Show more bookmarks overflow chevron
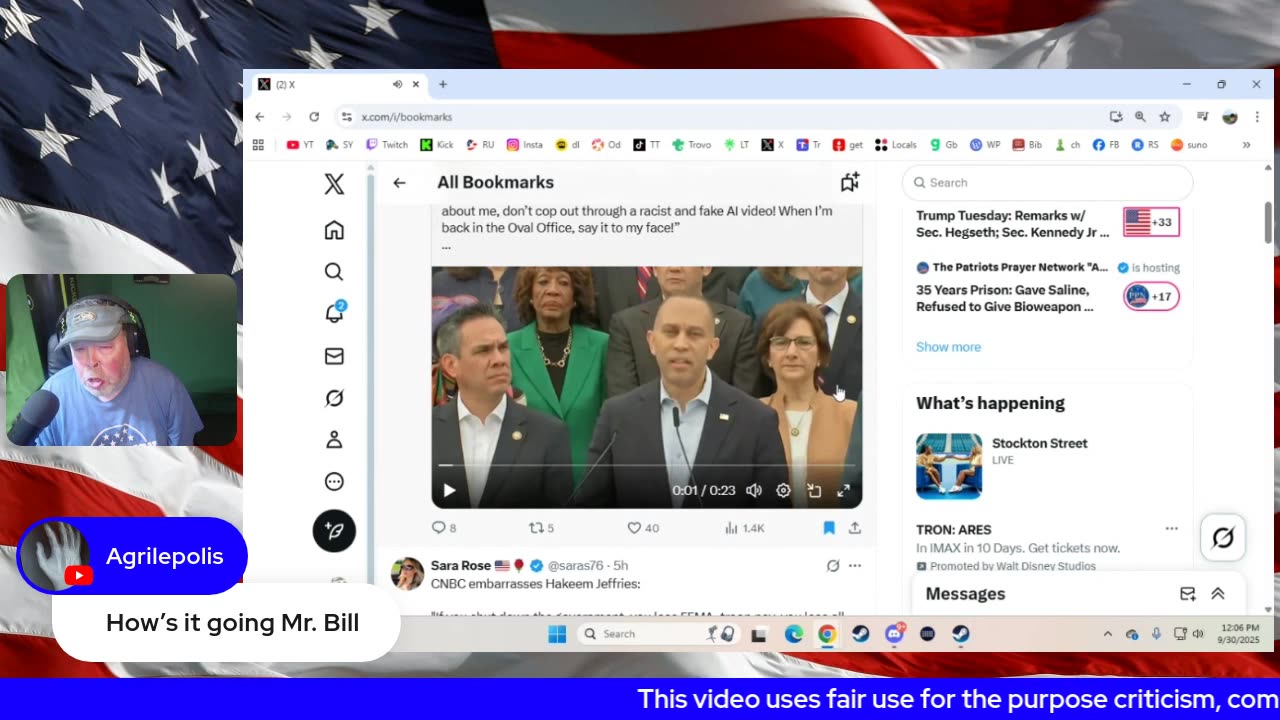The height and width of the screenshot is (720, 1280). [x=1247, y=145]
